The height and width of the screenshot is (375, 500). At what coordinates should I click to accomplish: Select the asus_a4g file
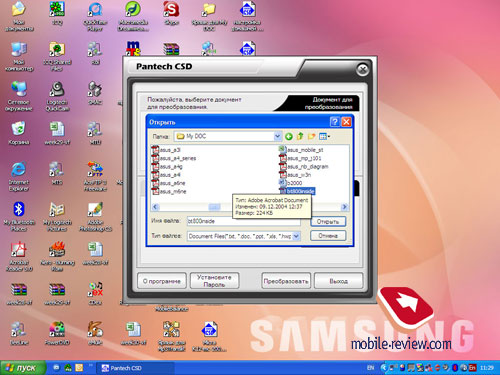[167, 166]
